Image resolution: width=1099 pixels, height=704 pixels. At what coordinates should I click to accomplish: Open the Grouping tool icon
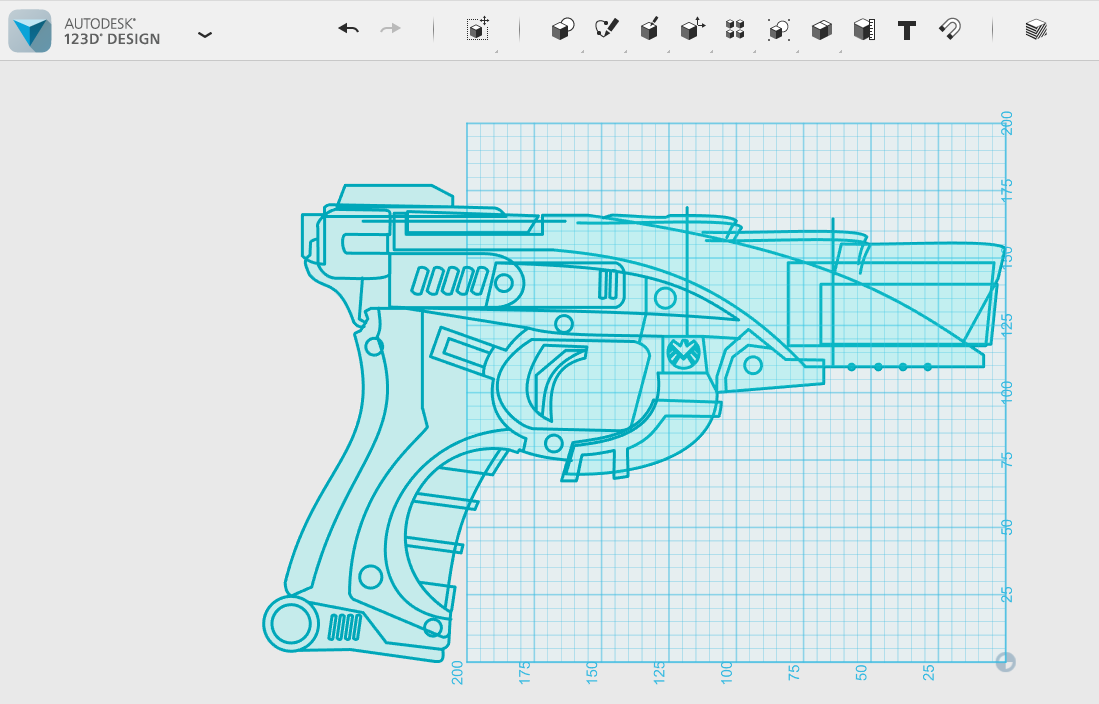coord(778,30)
